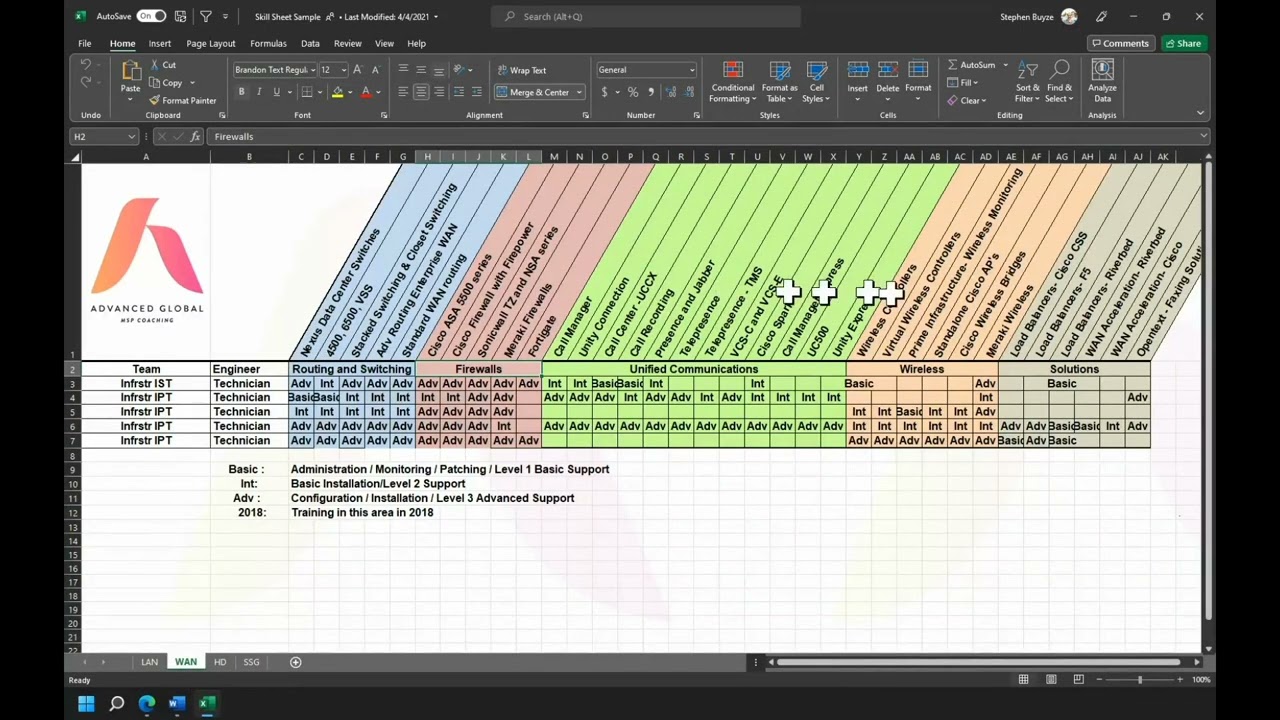Switch to the LAN sheet tab
Viewport: 1280px width, 720px height.
point(149,662)
